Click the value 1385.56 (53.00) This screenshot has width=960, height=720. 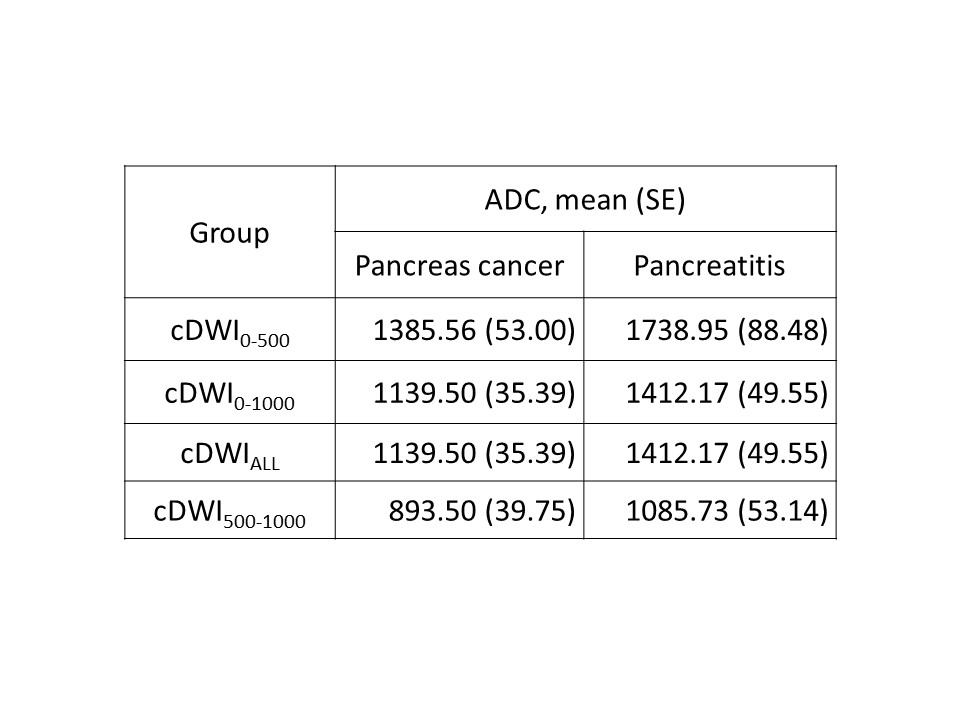(x=473, y=330)
